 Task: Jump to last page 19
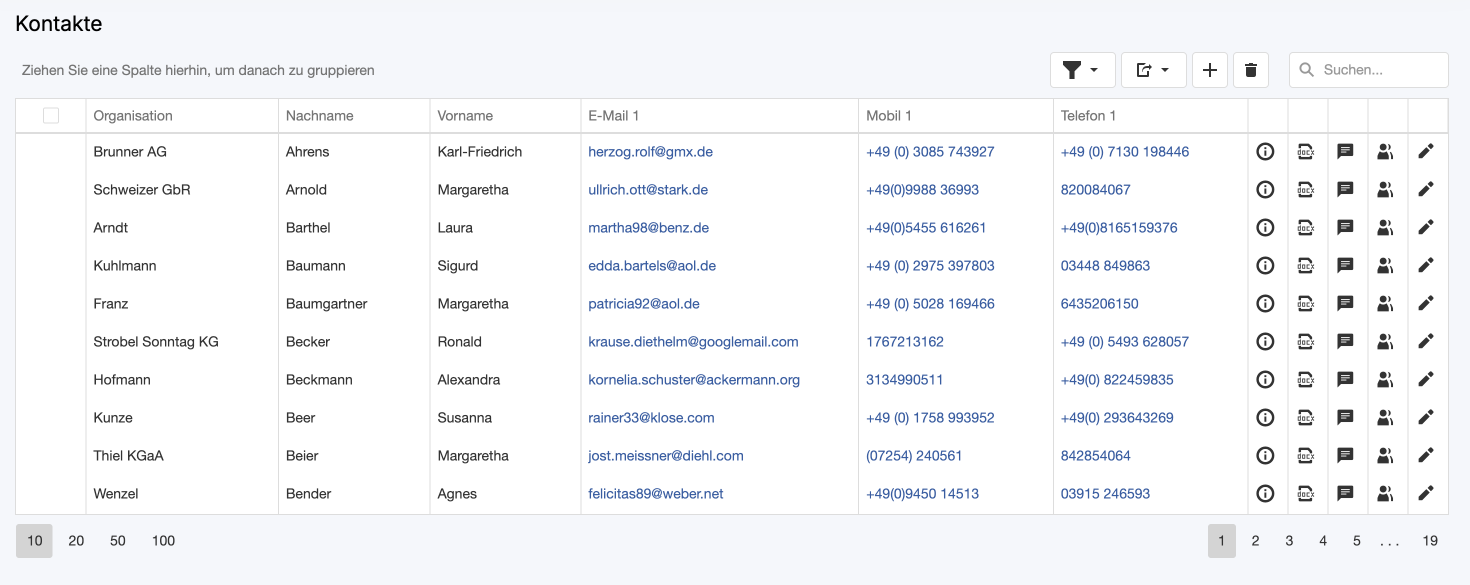[1430, 541]
